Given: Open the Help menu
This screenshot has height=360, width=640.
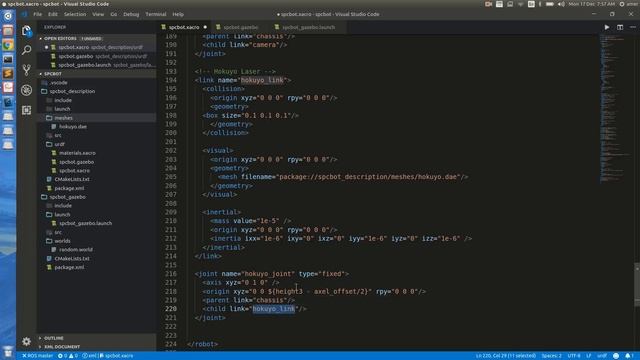Looking at the screenshot, I should [178, 14].
